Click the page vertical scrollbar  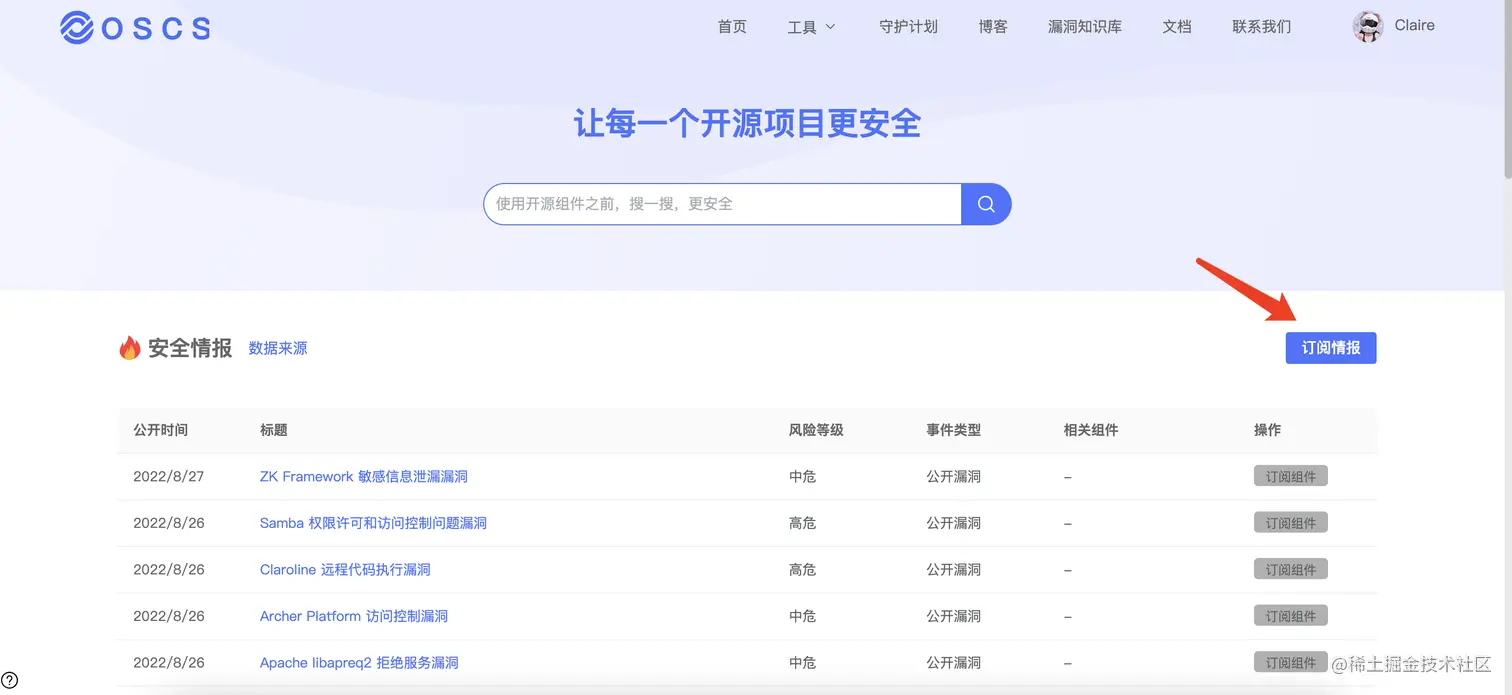(1506, 90)
